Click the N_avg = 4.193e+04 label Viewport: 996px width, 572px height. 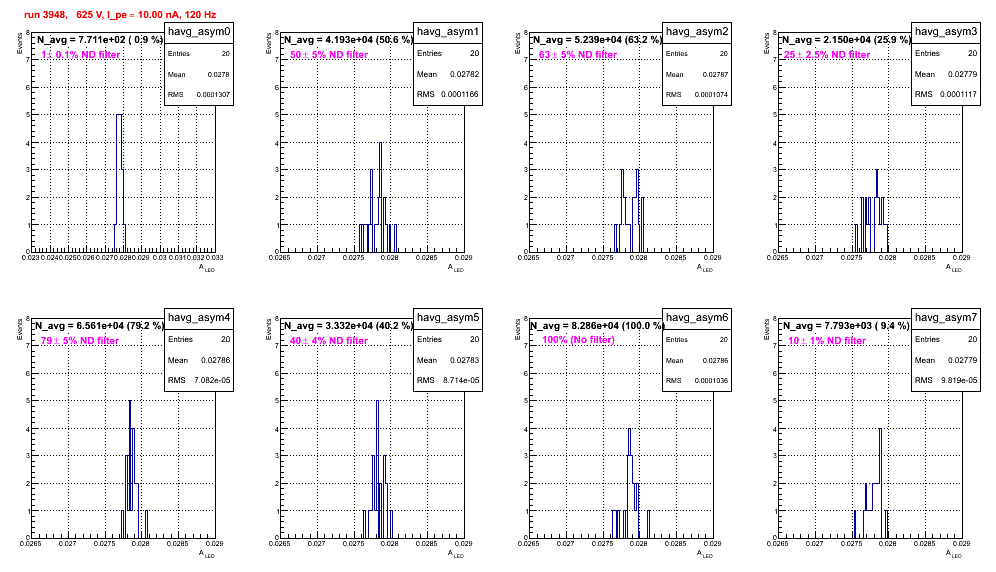(349, 39)
